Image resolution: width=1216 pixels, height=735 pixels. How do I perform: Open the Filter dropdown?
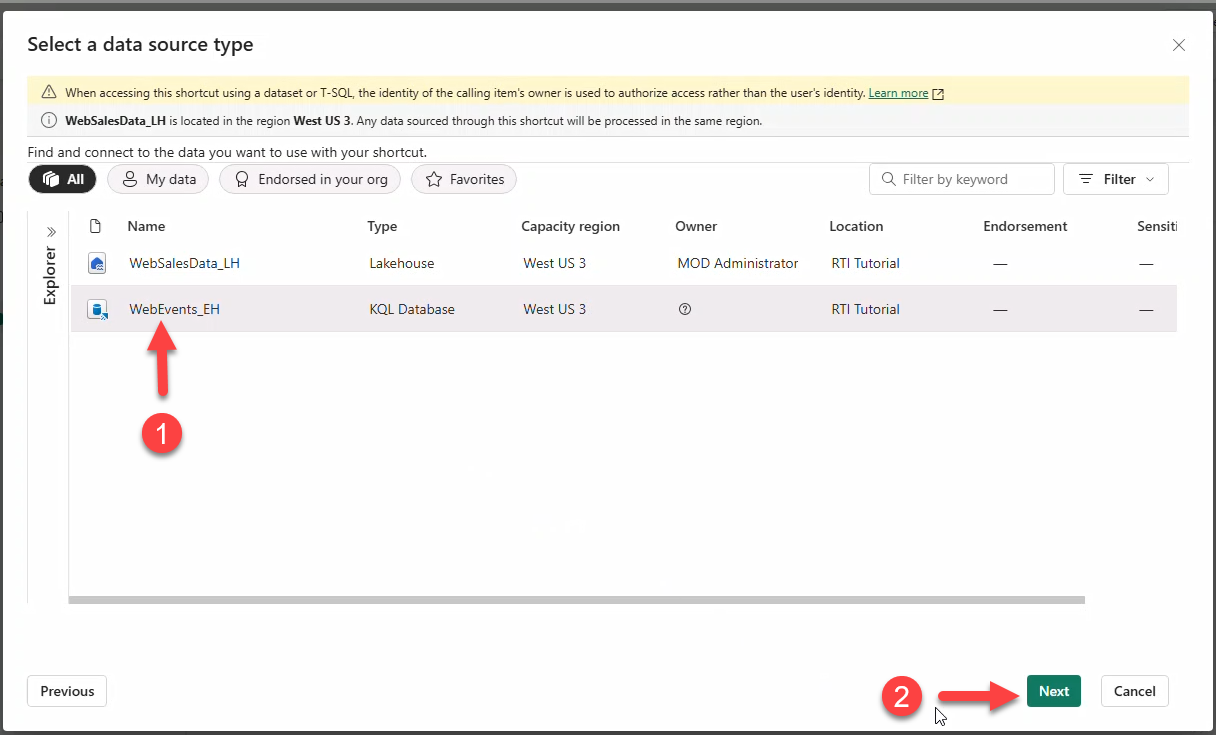1115,179
